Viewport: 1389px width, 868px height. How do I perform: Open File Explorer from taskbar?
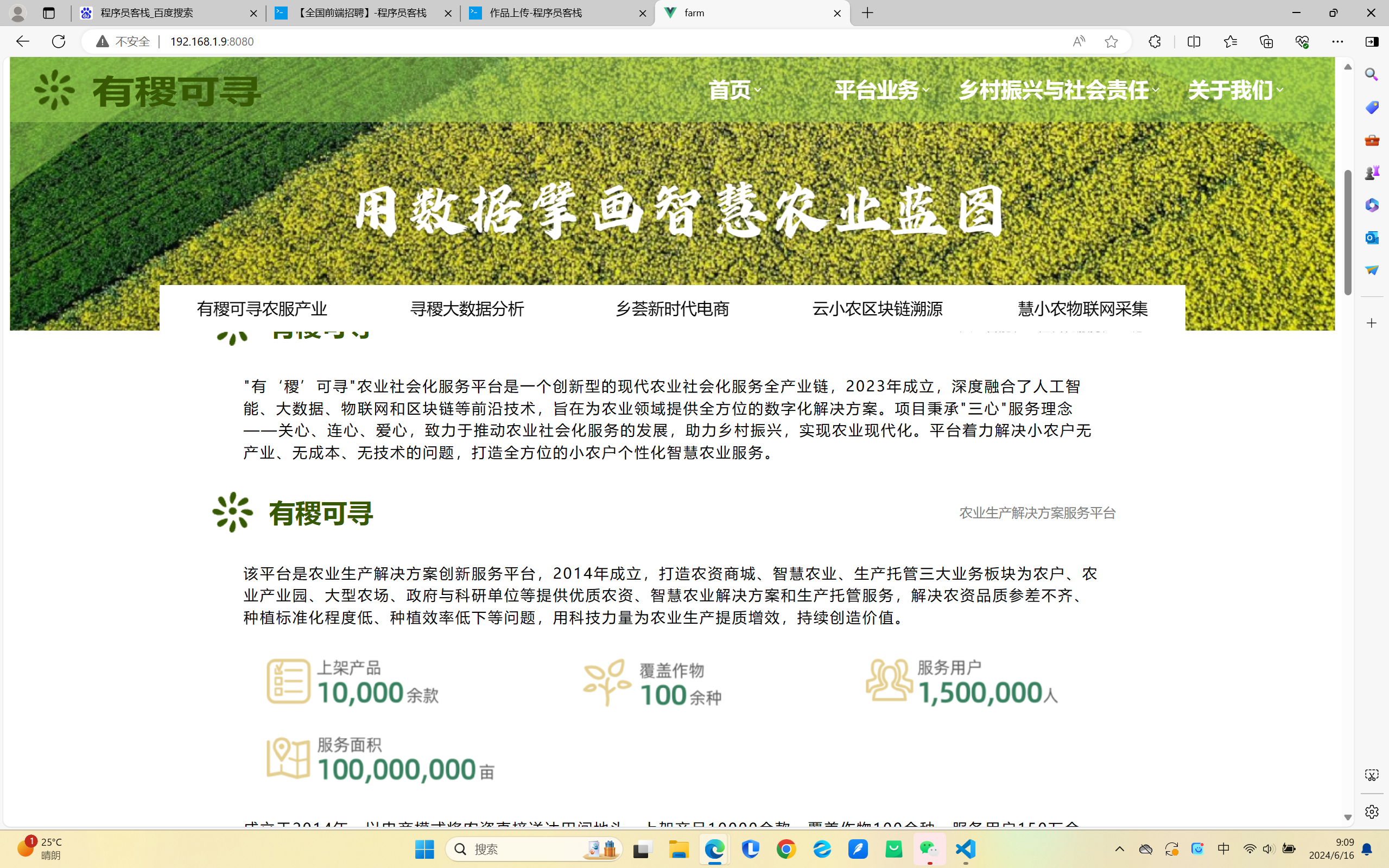click(678, 849)
